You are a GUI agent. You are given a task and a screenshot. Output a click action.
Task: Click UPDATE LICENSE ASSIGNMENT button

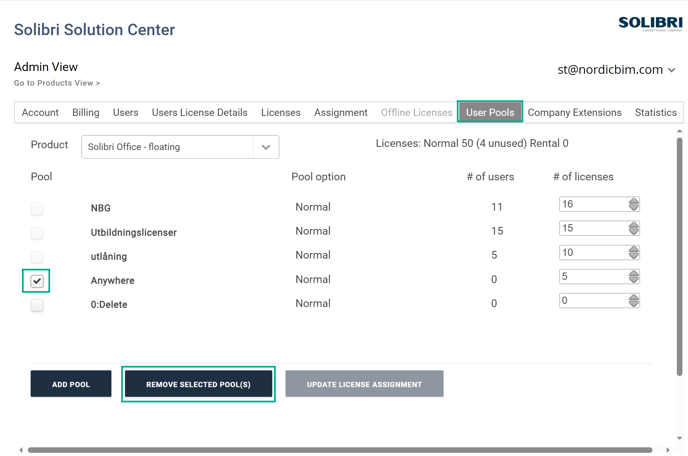[x=364, y=384]
